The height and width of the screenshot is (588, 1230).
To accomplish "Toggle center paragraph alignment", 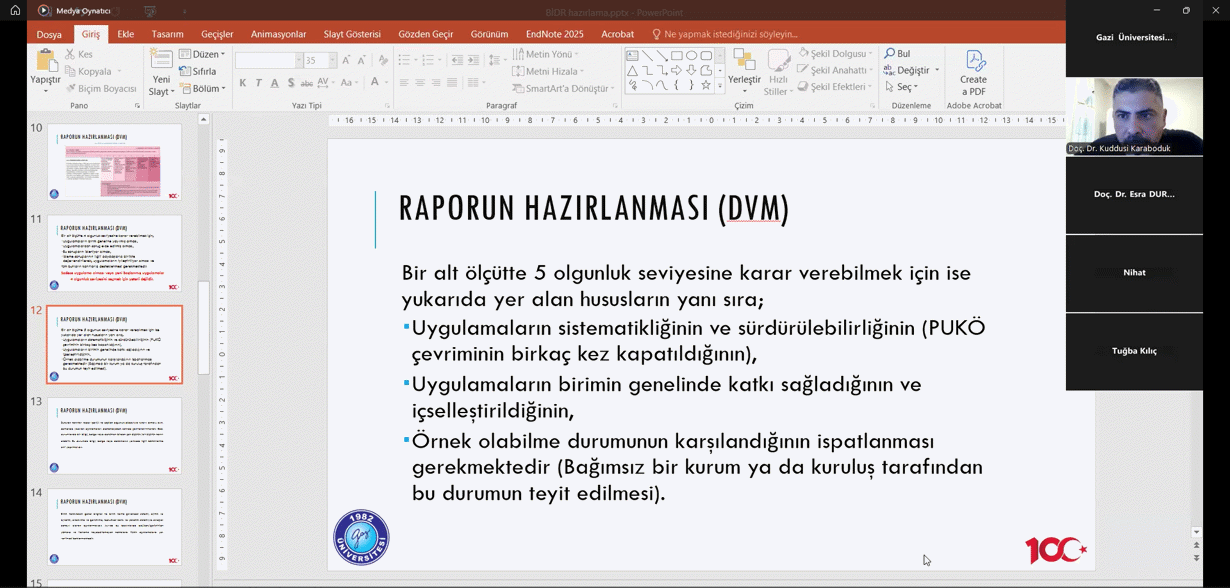I will [418, 82].
